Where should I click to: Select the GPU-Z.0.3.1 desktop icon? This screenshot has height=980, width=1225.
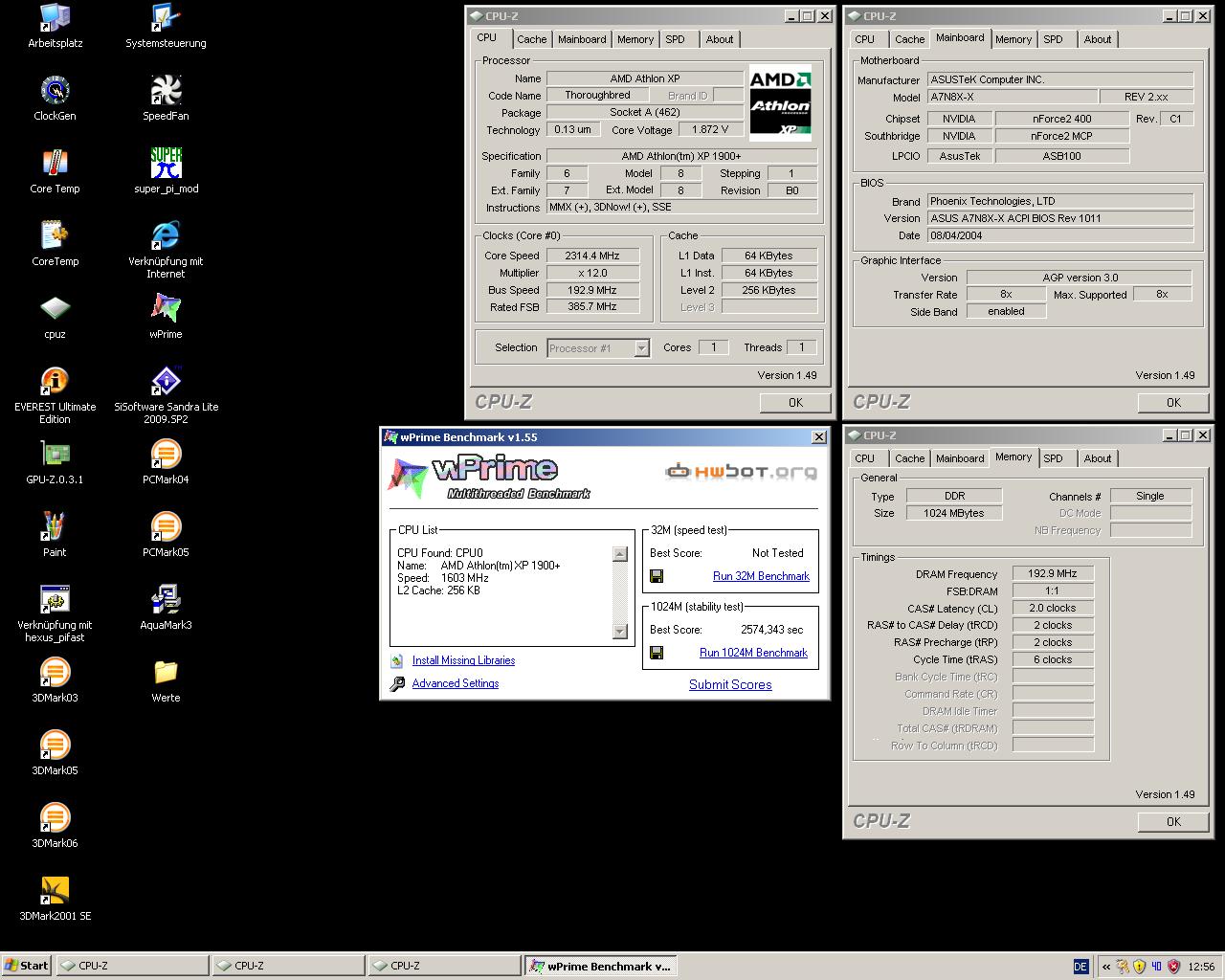click(55, 455)
